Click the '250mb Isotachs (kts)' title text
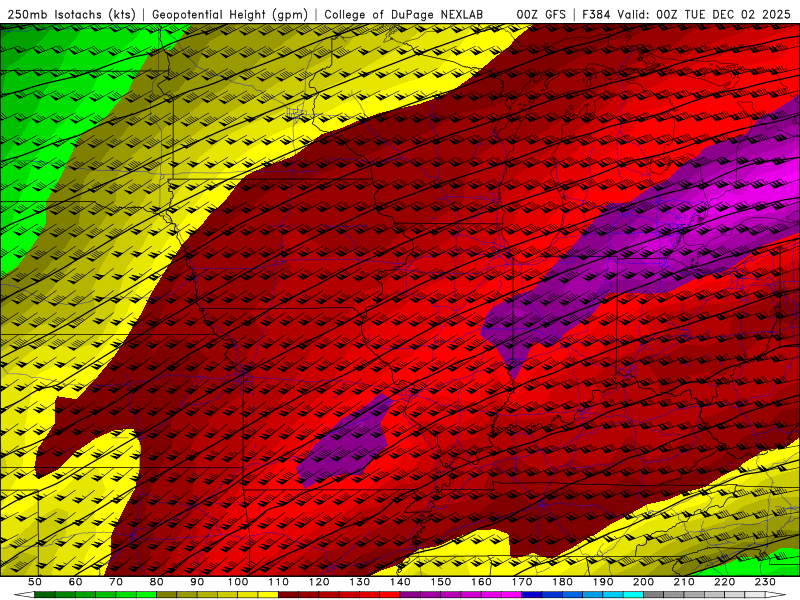Screen dimensions: 800x600 tap(71, 15)
